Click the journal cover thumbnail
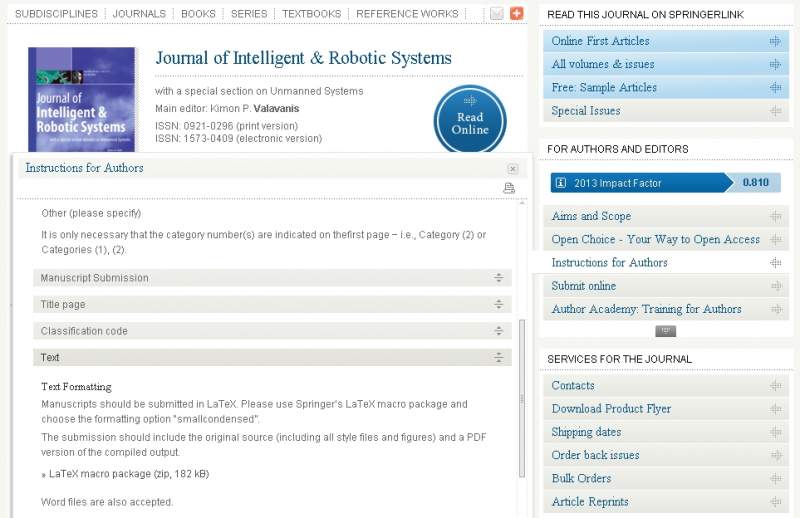This screenshot has height=518, width=800. tap(82, 100)
